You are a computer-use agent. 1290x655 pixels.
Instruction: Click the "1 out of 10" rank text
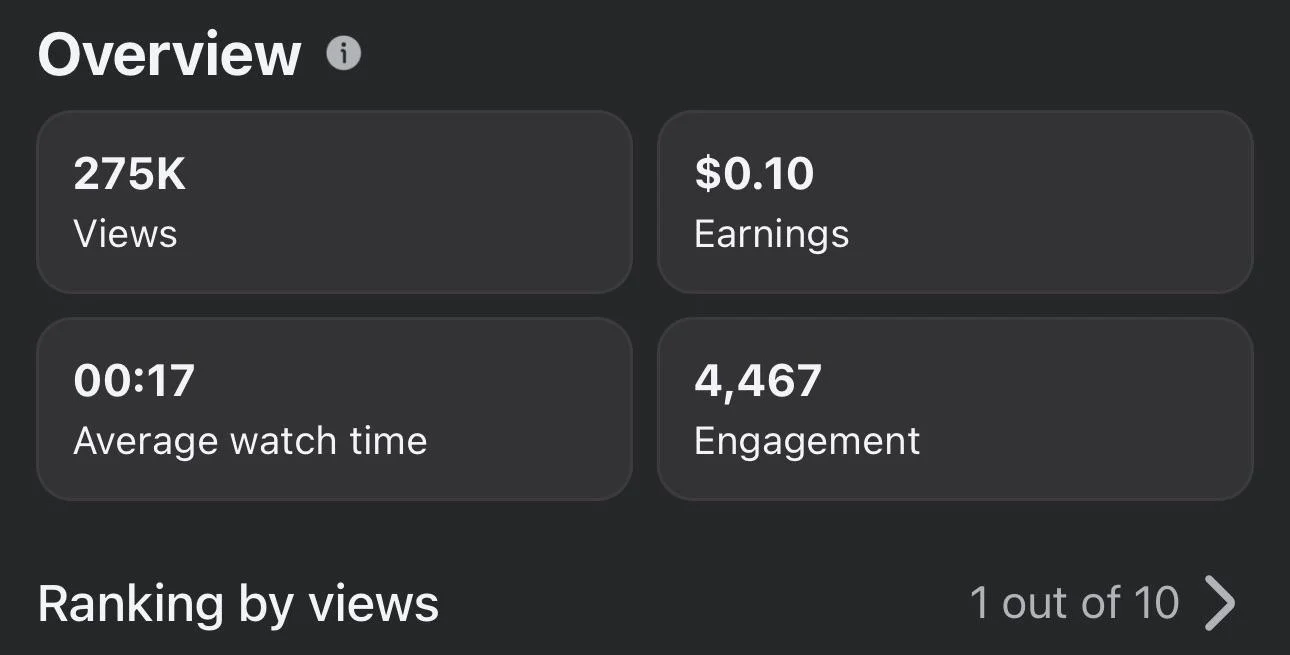click(x=1074, y=603)
